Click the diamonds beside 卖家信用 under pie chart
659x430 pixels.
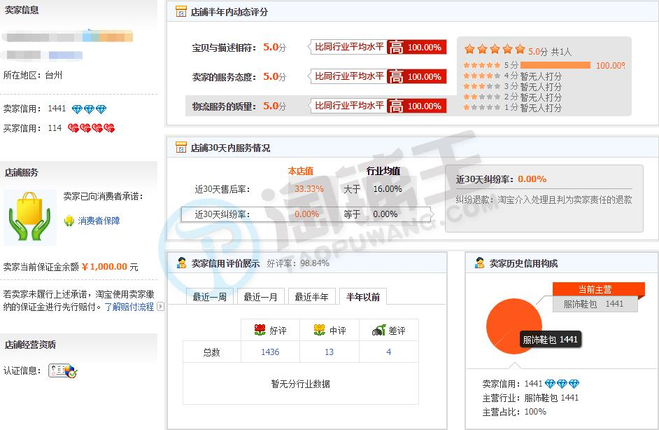pyautogui.click(x=562, y=384)
